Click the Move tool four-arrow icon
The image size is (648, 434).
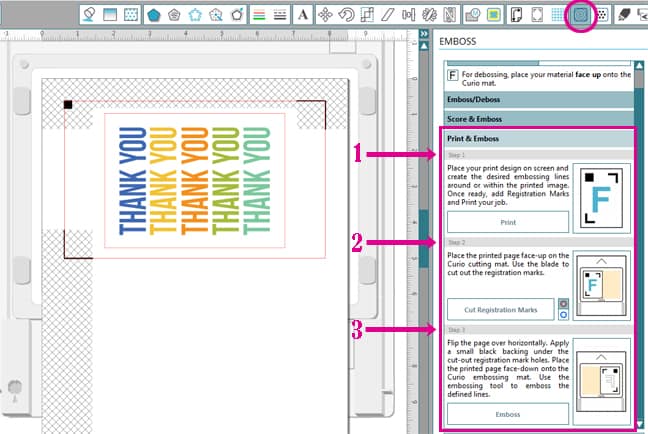[x=325, y=15]
